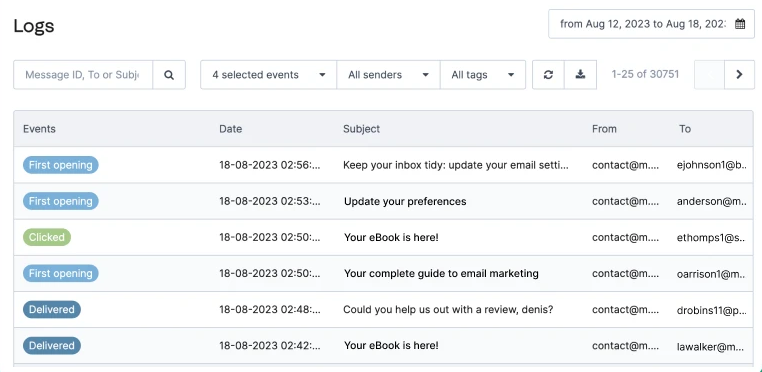Click Delivered badge for lawalker row
762x372 pixels.
(x=52, y=346)
